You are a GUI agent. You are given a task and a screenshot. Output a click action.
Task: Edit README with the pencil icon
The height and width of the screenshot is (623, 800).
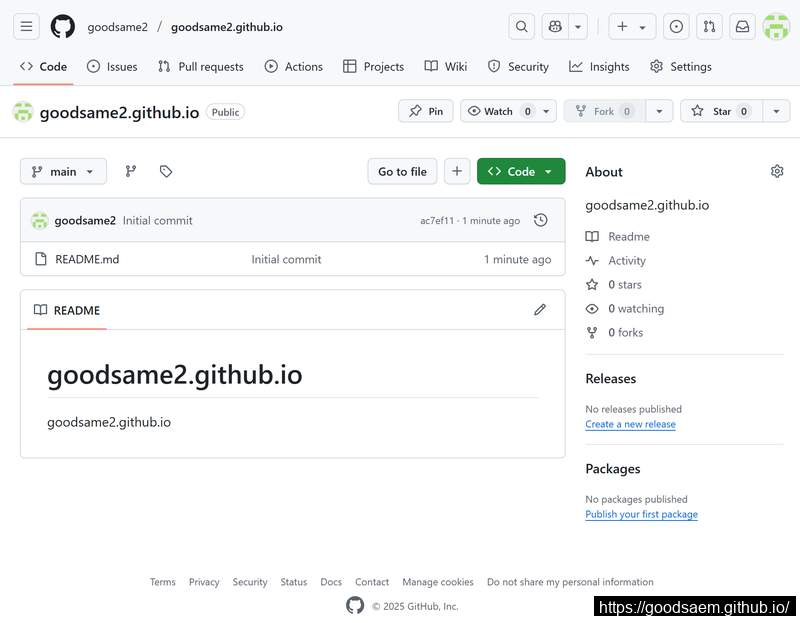(540, 310)
